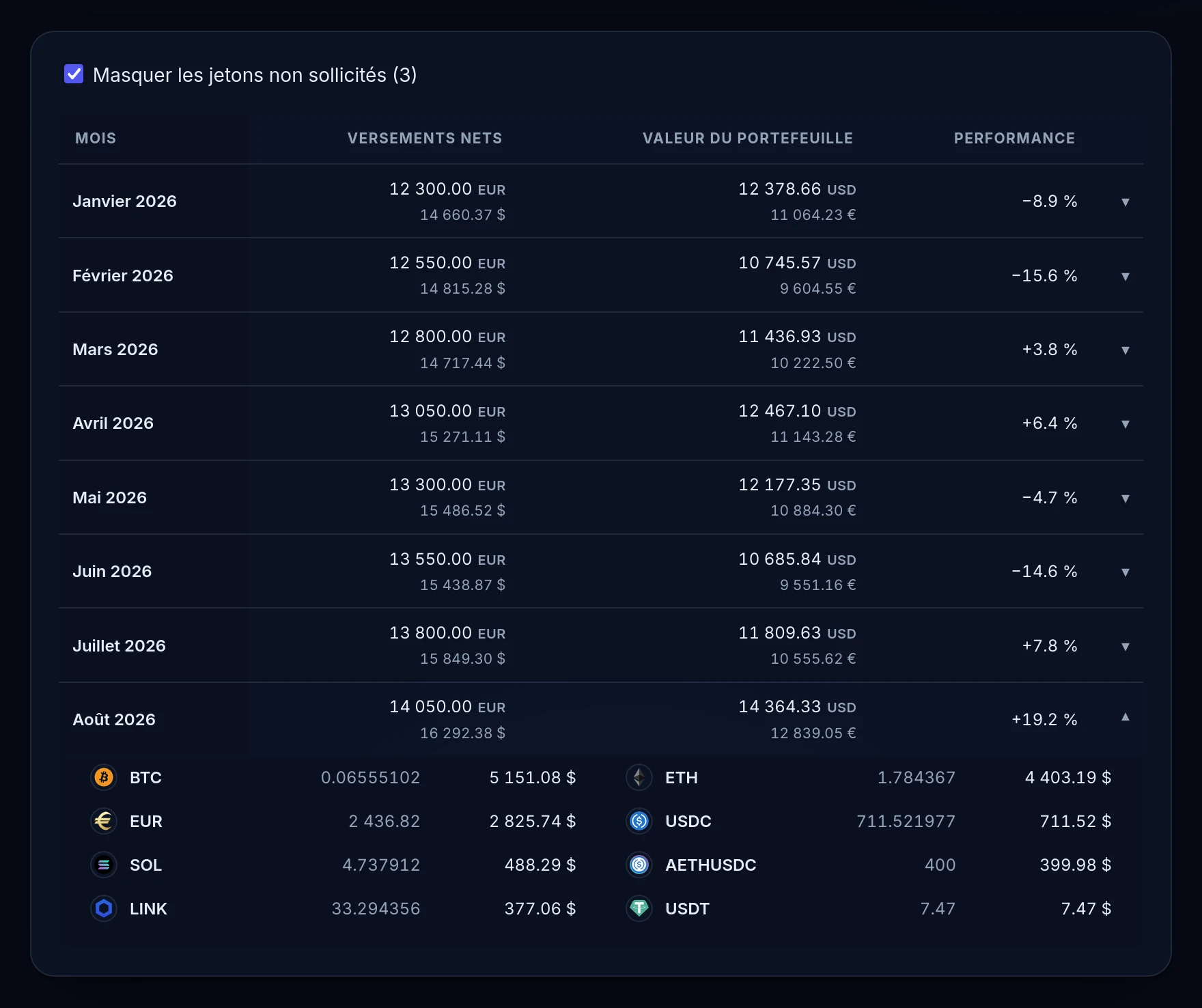Click the BTC quantity 0.06555102
The width and height of the screenshot is (1202, 1008).
coord(370,777)
